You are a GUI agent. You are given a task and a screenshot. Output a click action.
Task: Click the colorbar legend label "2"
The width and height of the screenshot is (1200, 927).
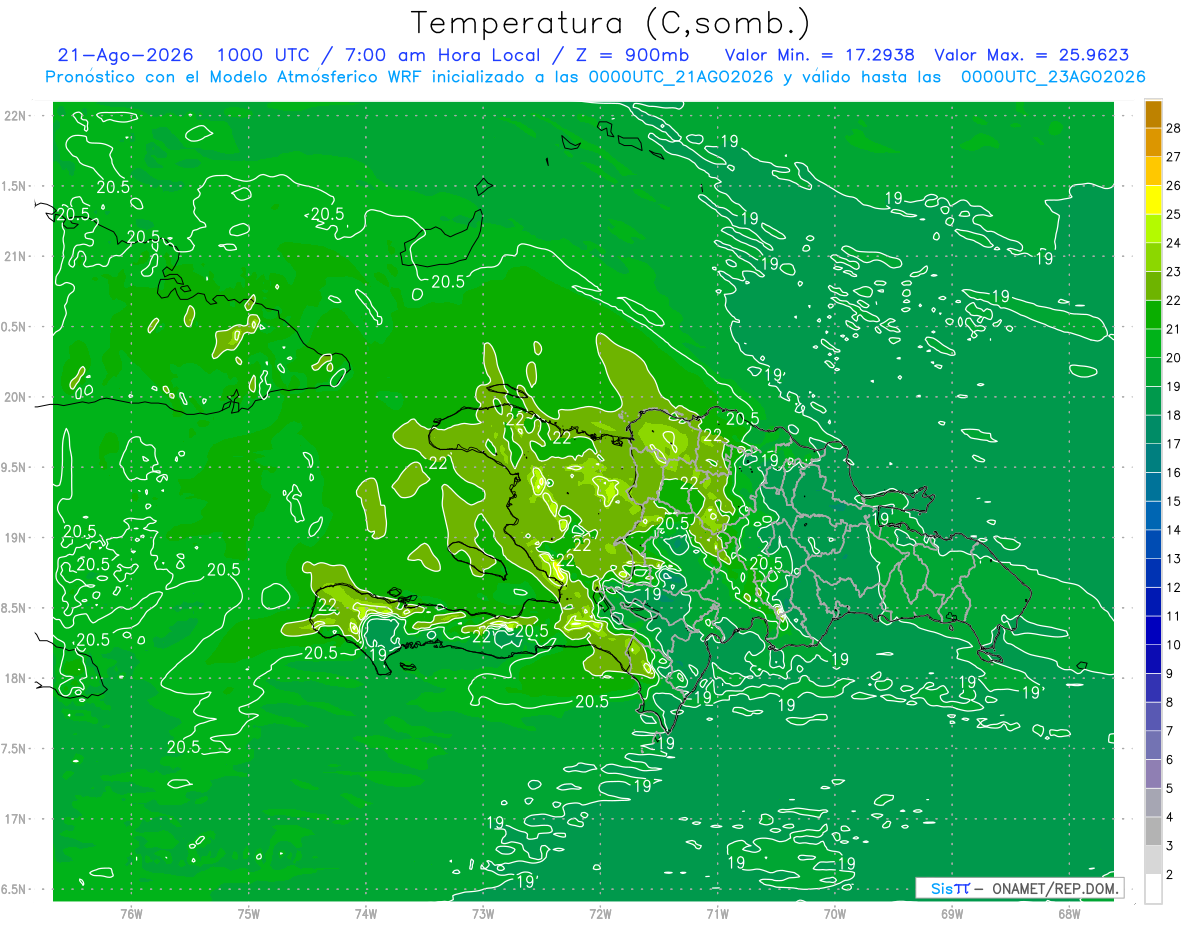point(1170,875)
